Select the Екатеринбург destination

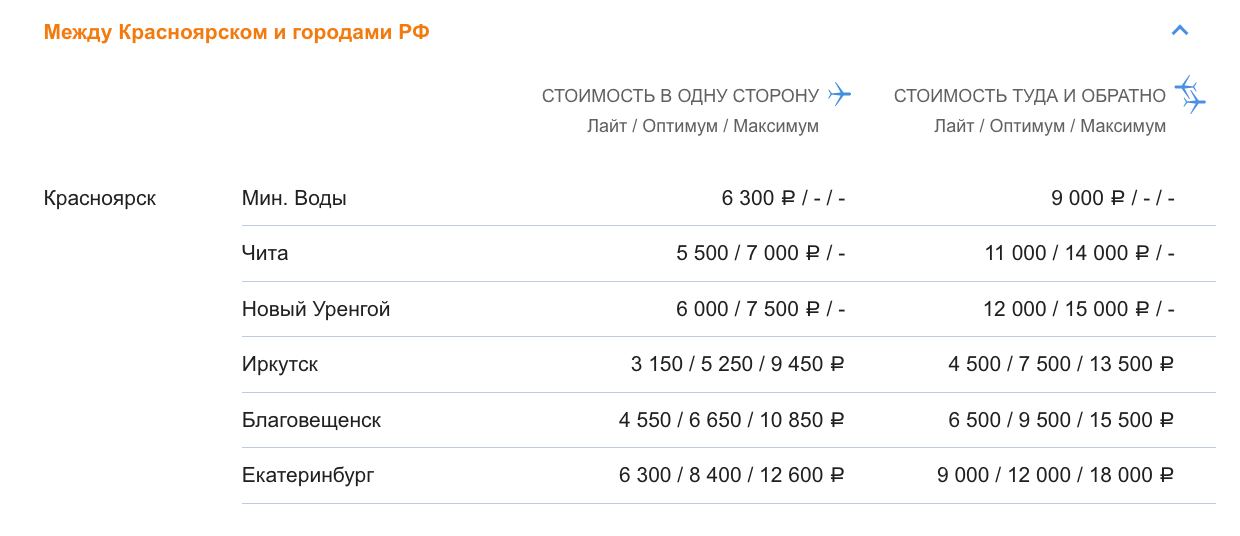coord(308,475)
